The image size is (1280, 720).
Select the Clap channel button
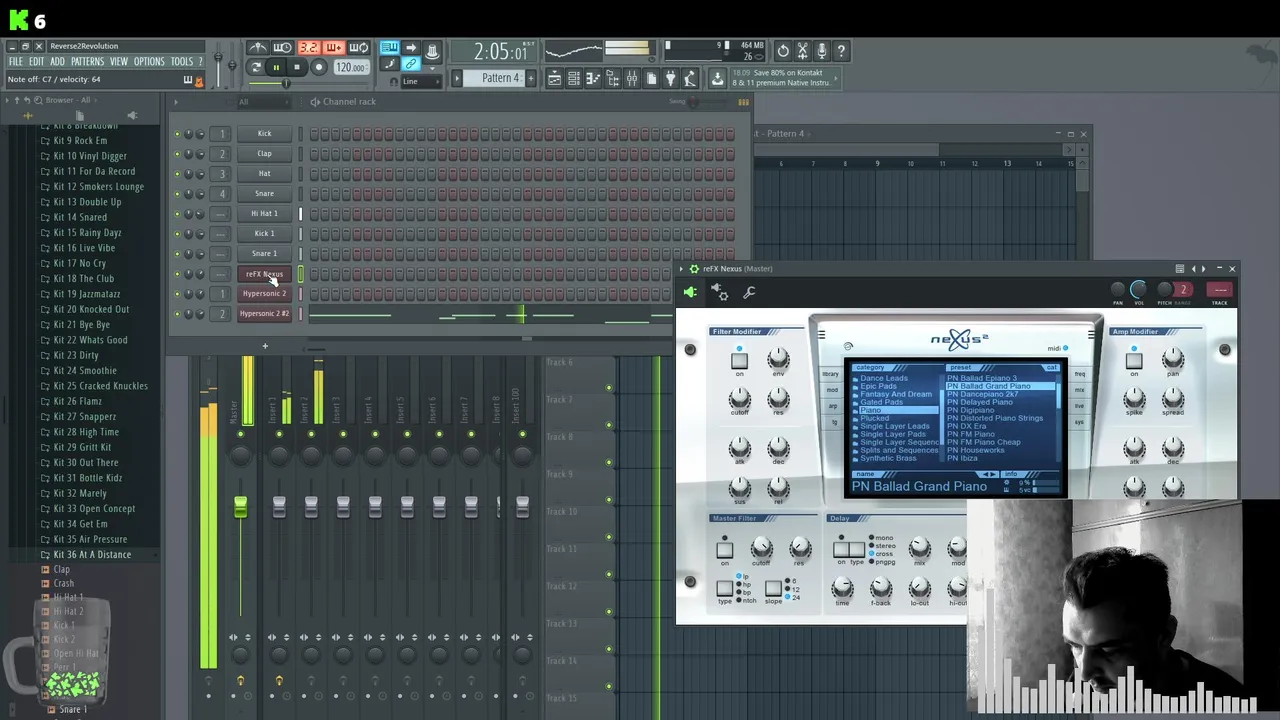tap(264, 154)
